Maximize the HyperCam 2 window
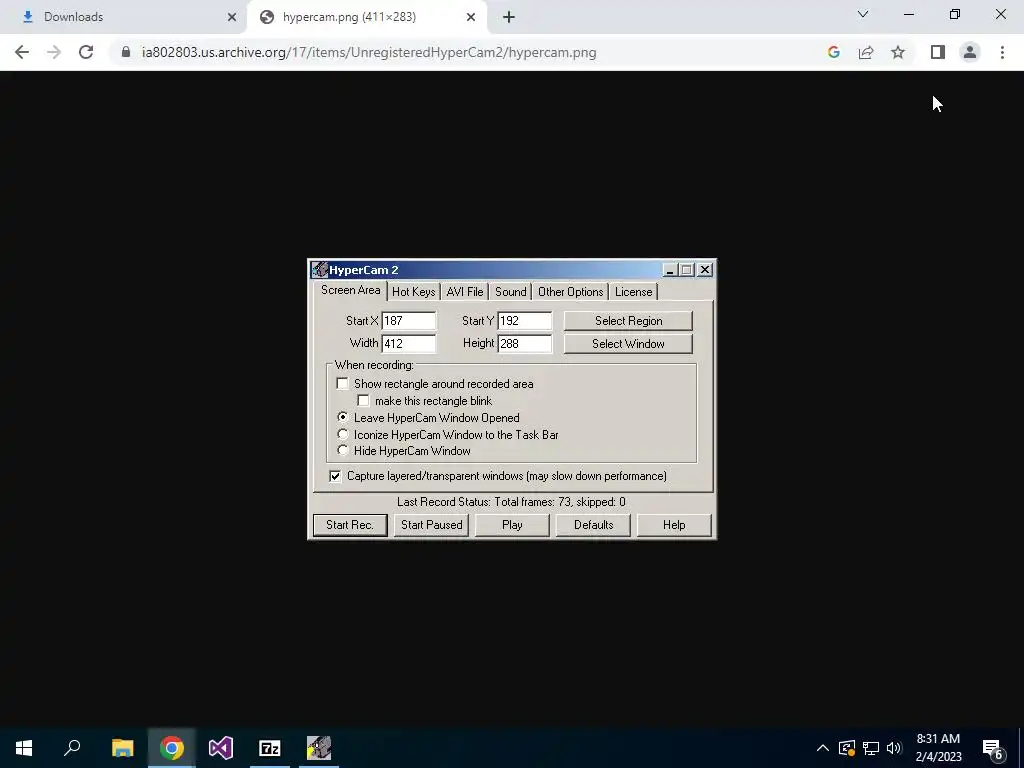Viewport: 1024px width, 768px height. pos(686,270)
